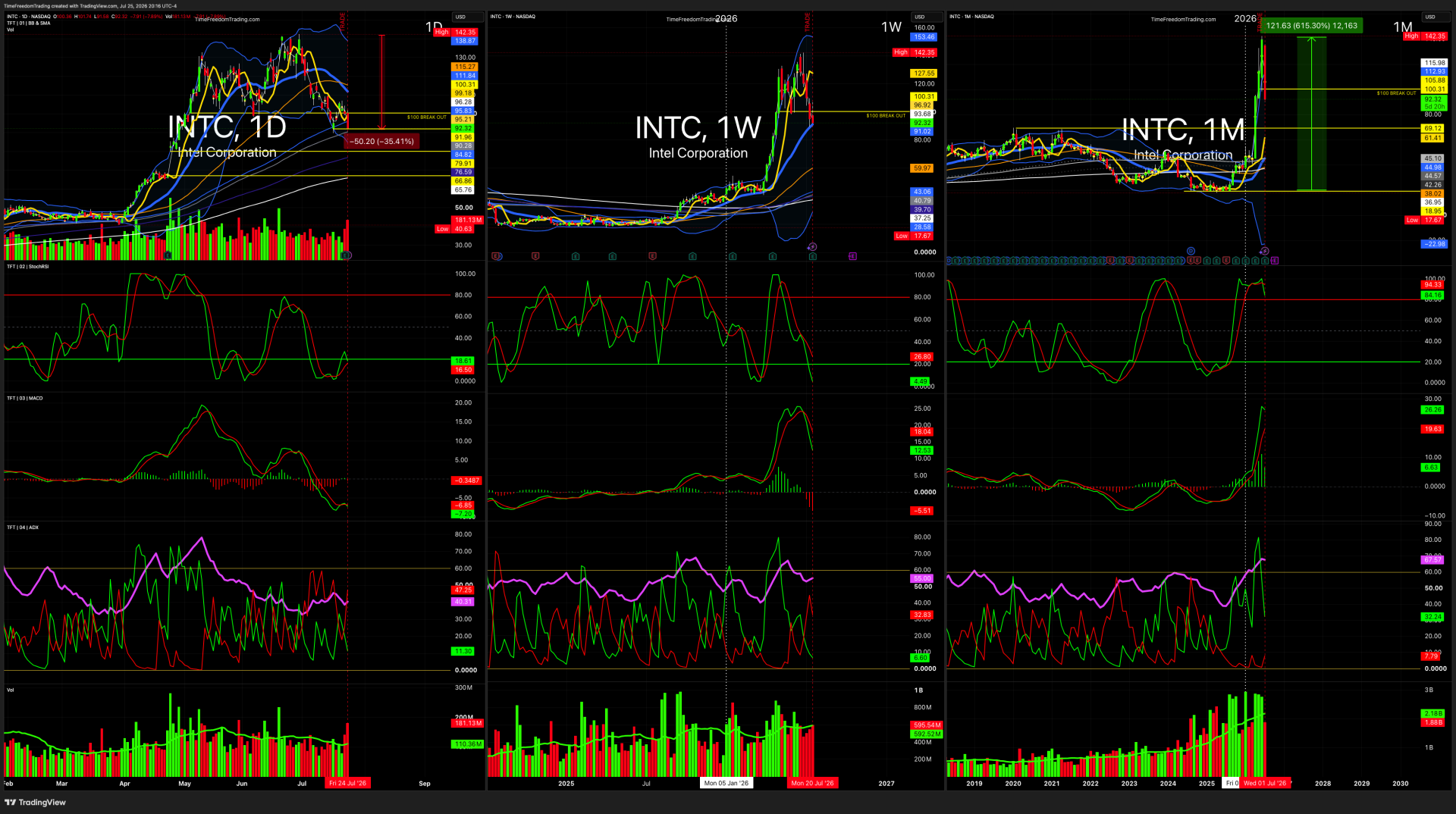
Task: Click the −22.98 price label on monthly chart
Action: point(1434,244)
